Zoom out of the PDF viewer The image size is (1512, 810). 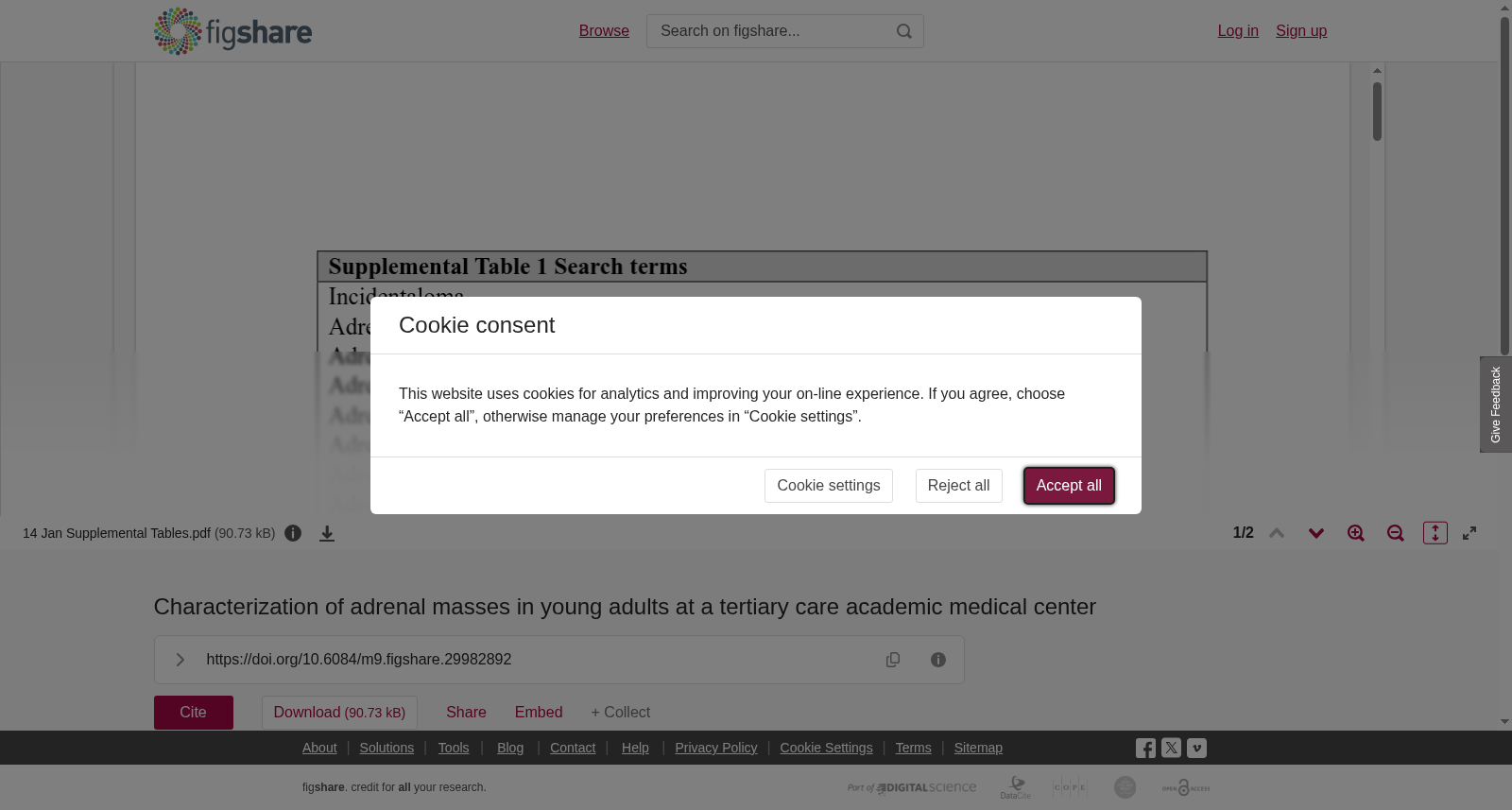1395,533
